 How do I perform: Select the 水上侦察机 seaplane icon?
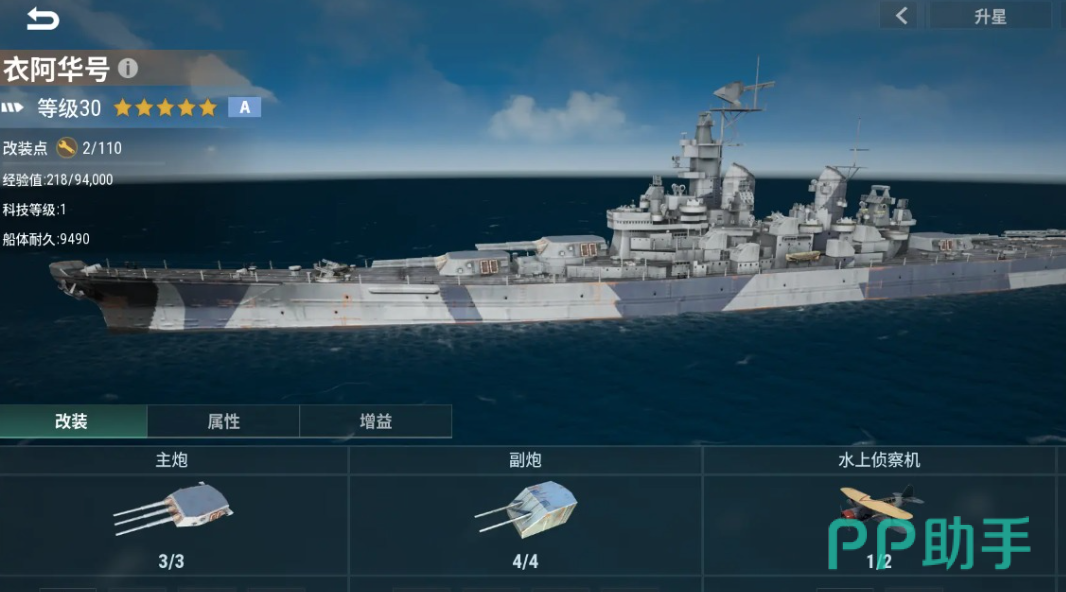[880, 504]
